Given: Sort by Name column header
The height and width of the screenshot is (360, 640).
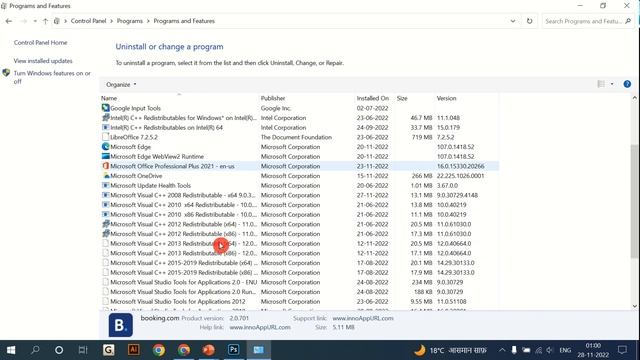Looking at the screenshot, I should [109, 98].
